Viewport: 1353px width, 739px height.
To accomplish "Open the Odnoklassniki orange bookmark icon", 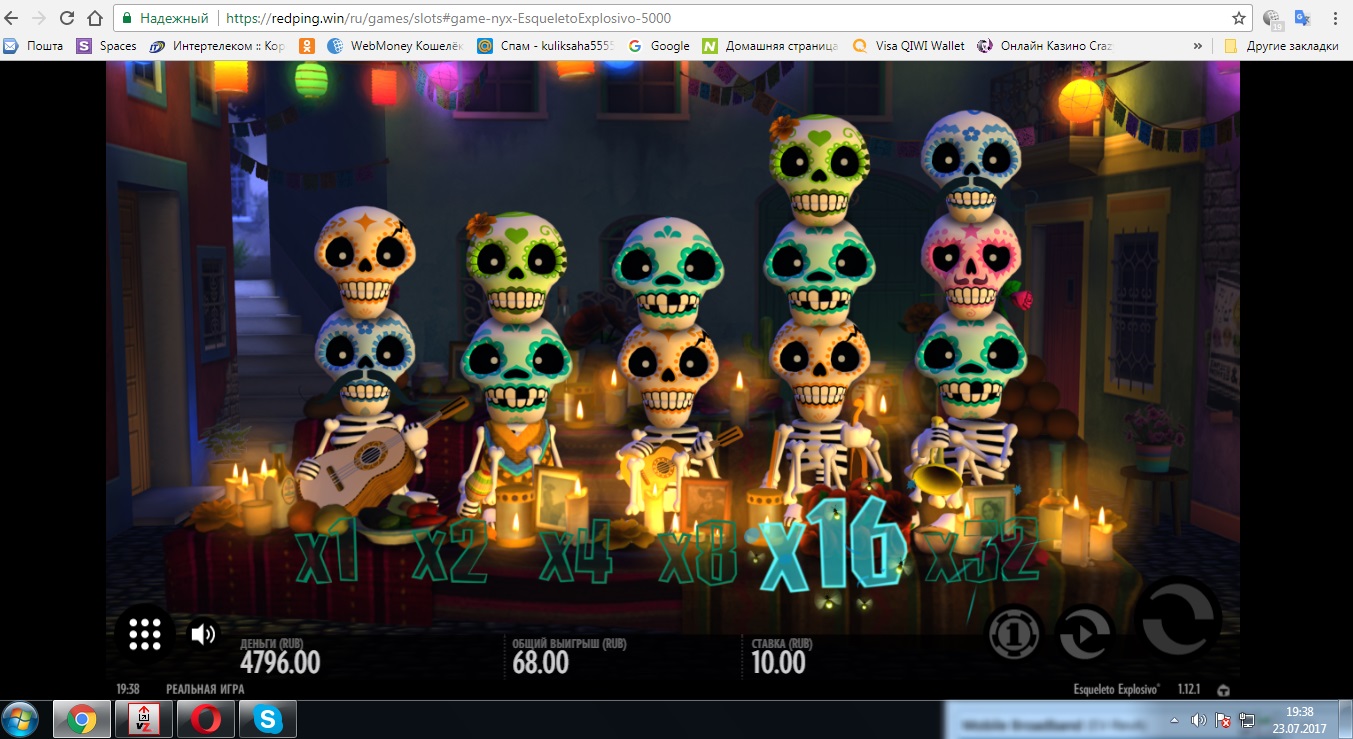I will (x=308, y=46).
